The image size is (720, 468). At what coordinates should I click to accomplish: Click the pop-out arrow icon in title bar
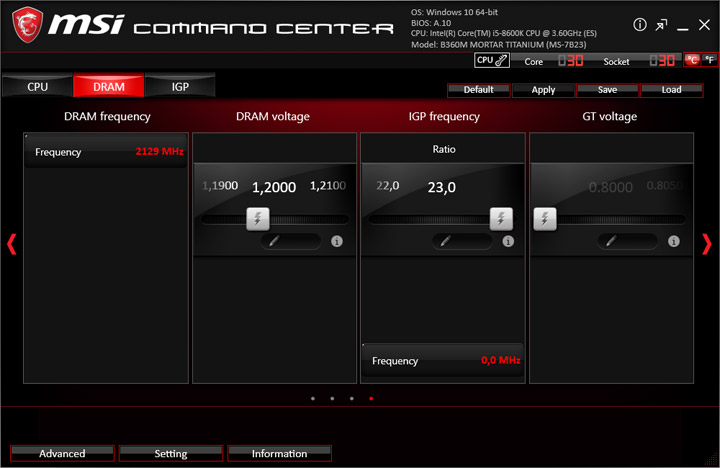pyautogui.click(x=661, y=25)
